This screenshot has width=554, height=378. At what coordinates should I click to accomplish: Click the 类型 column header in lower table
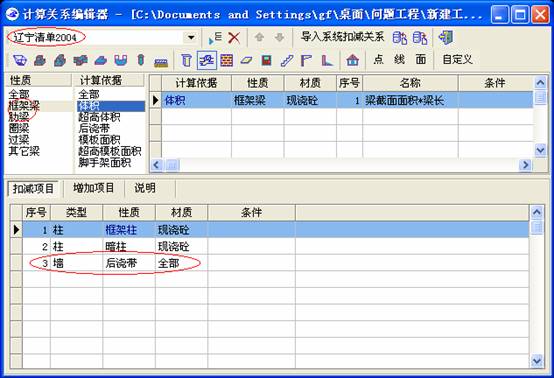76,212
